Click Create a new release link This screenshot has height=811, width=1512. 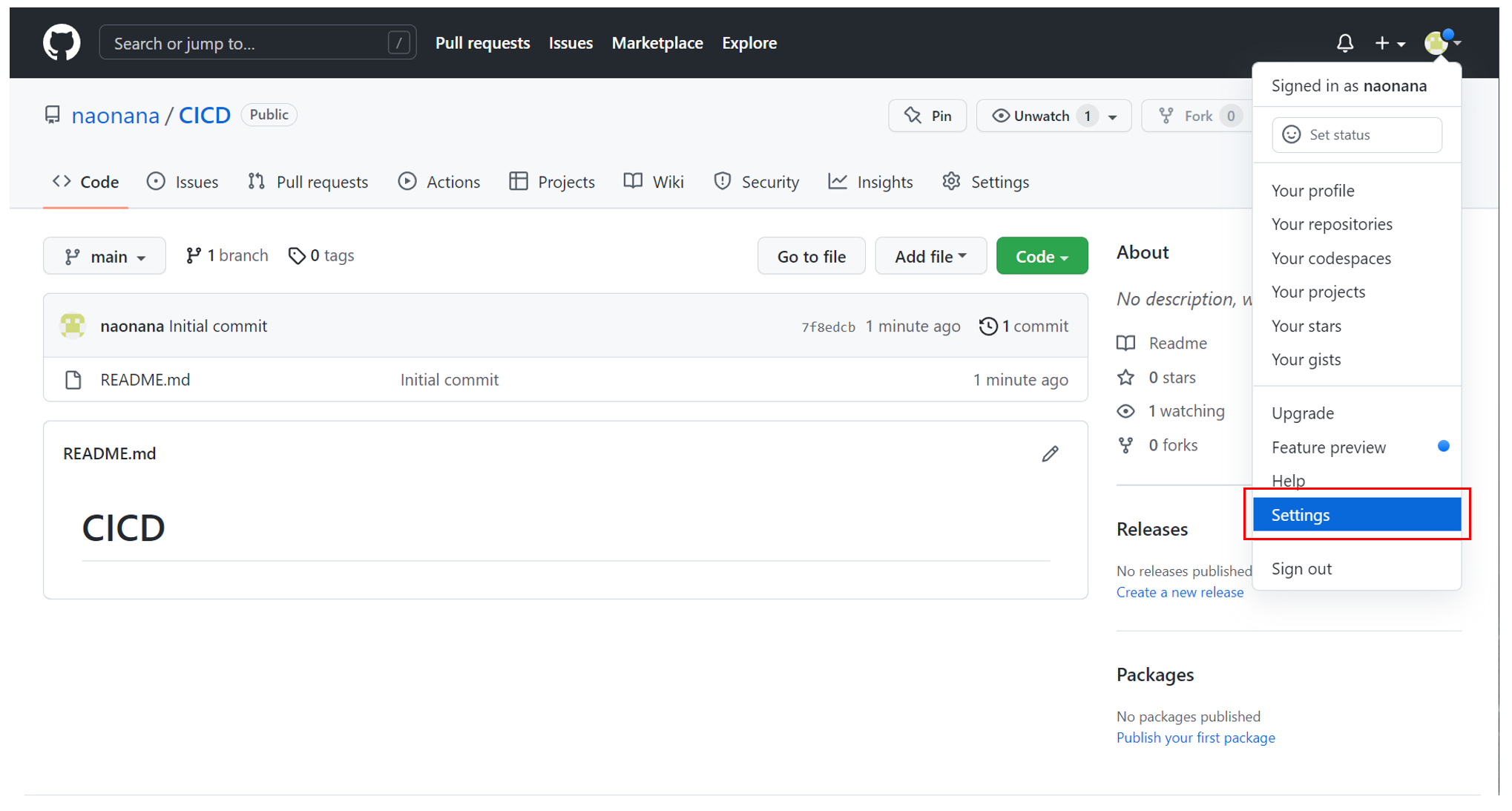[x=1180, y=592]
